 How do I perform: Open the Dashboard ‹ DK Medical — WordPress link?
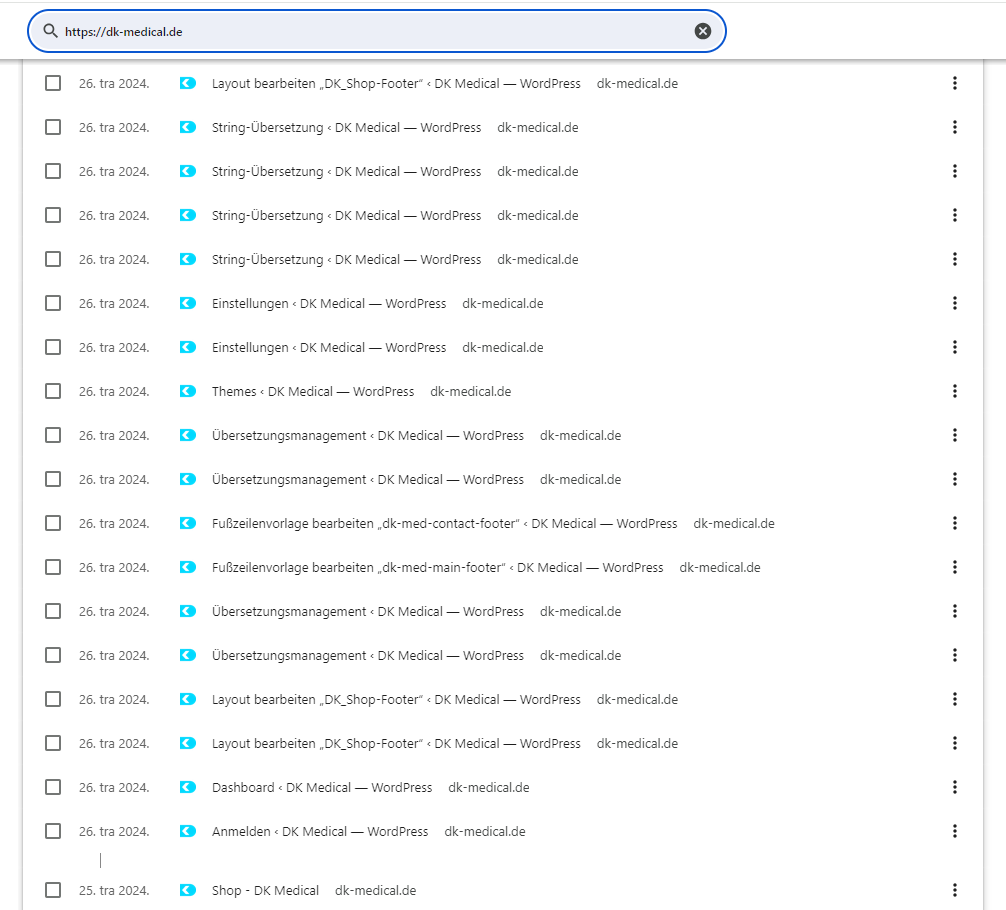(x=322, y=787)
